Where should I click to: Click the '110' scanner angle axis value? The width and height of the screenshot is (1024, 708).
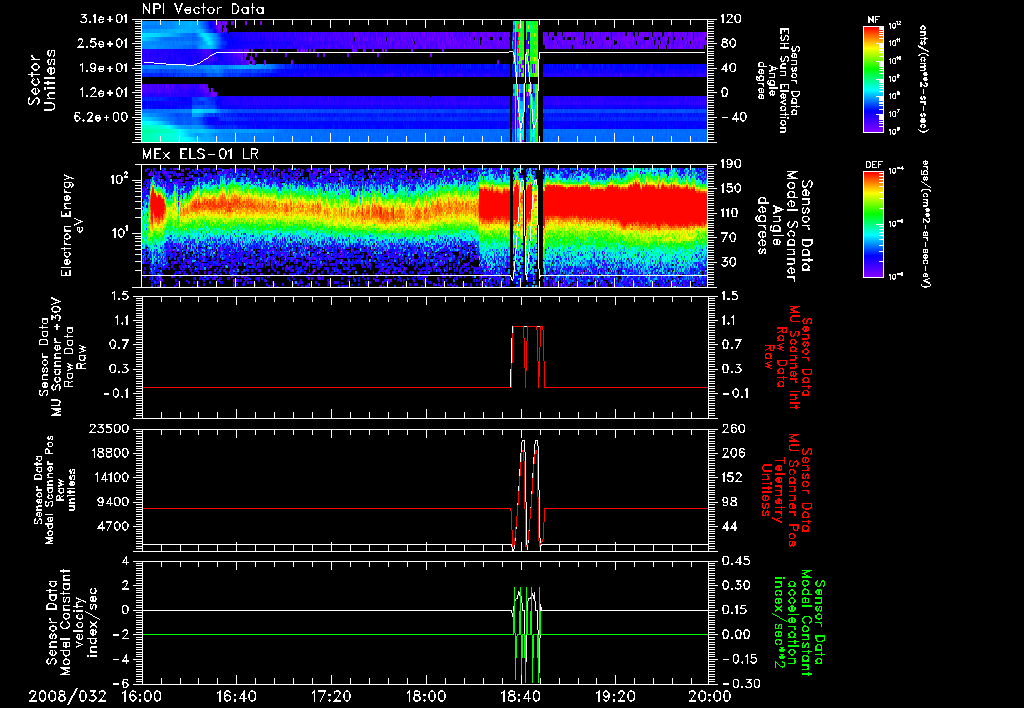pyautogui.click(x=731, y=213)
